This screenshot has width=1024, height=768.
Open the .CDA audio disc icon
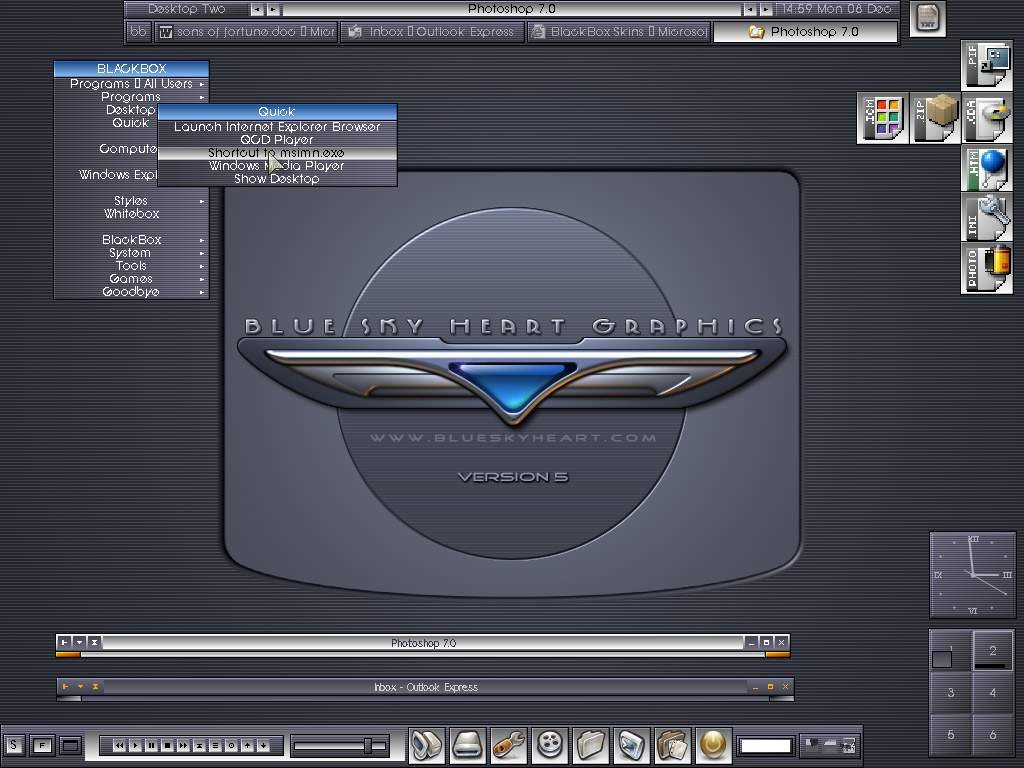click(x=987, y=118)
